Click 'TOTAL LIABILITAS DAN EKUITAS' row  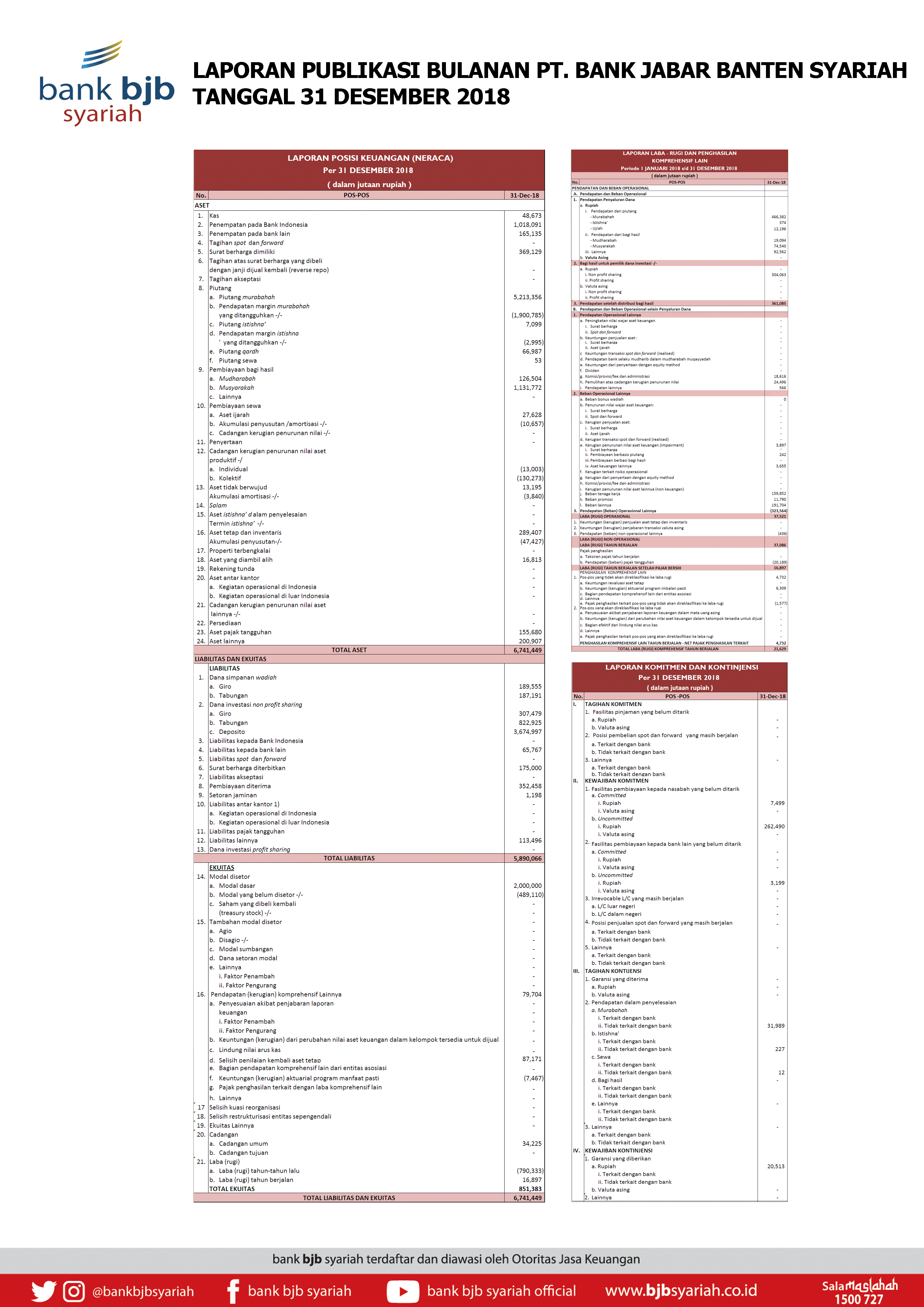click(369, 1198)
